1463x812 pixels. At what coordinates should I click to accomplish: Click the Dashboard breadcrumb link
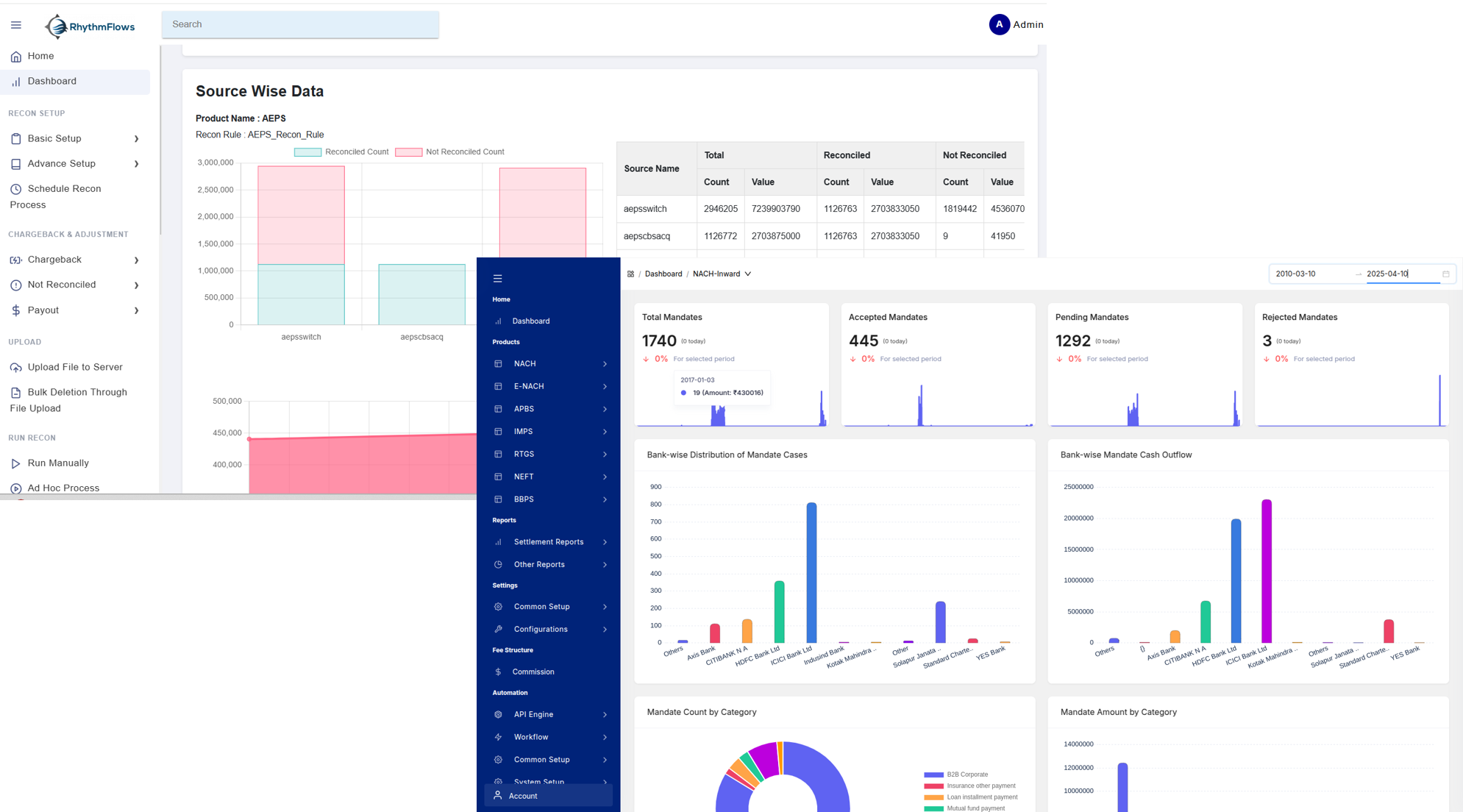coord(663,274)
